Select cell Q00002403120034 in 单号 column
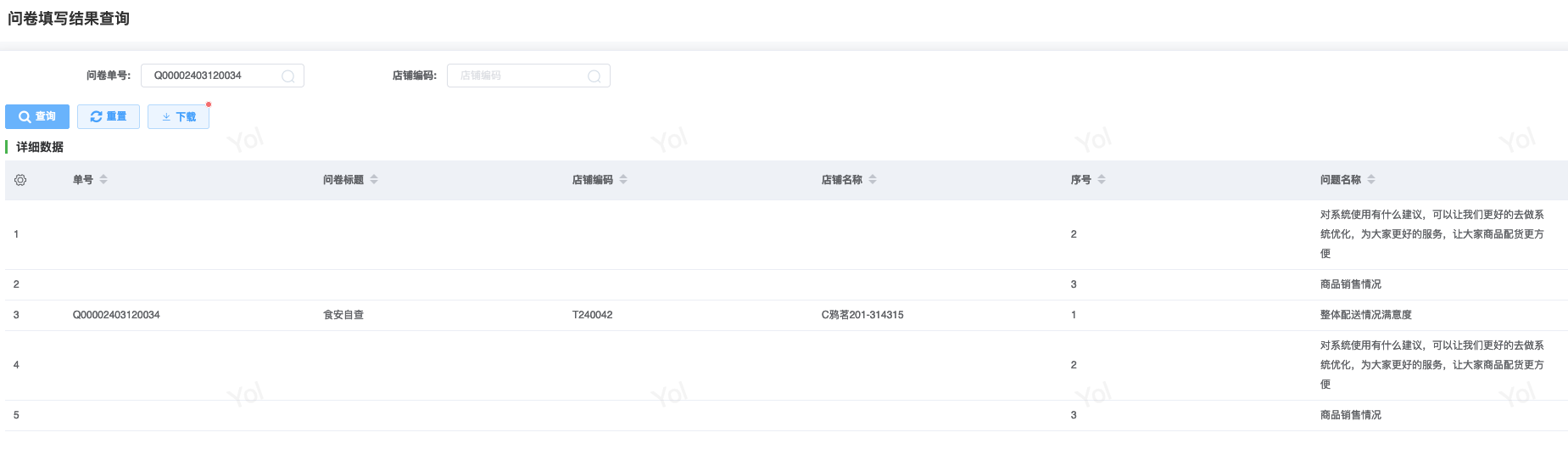 pos(116,315)
